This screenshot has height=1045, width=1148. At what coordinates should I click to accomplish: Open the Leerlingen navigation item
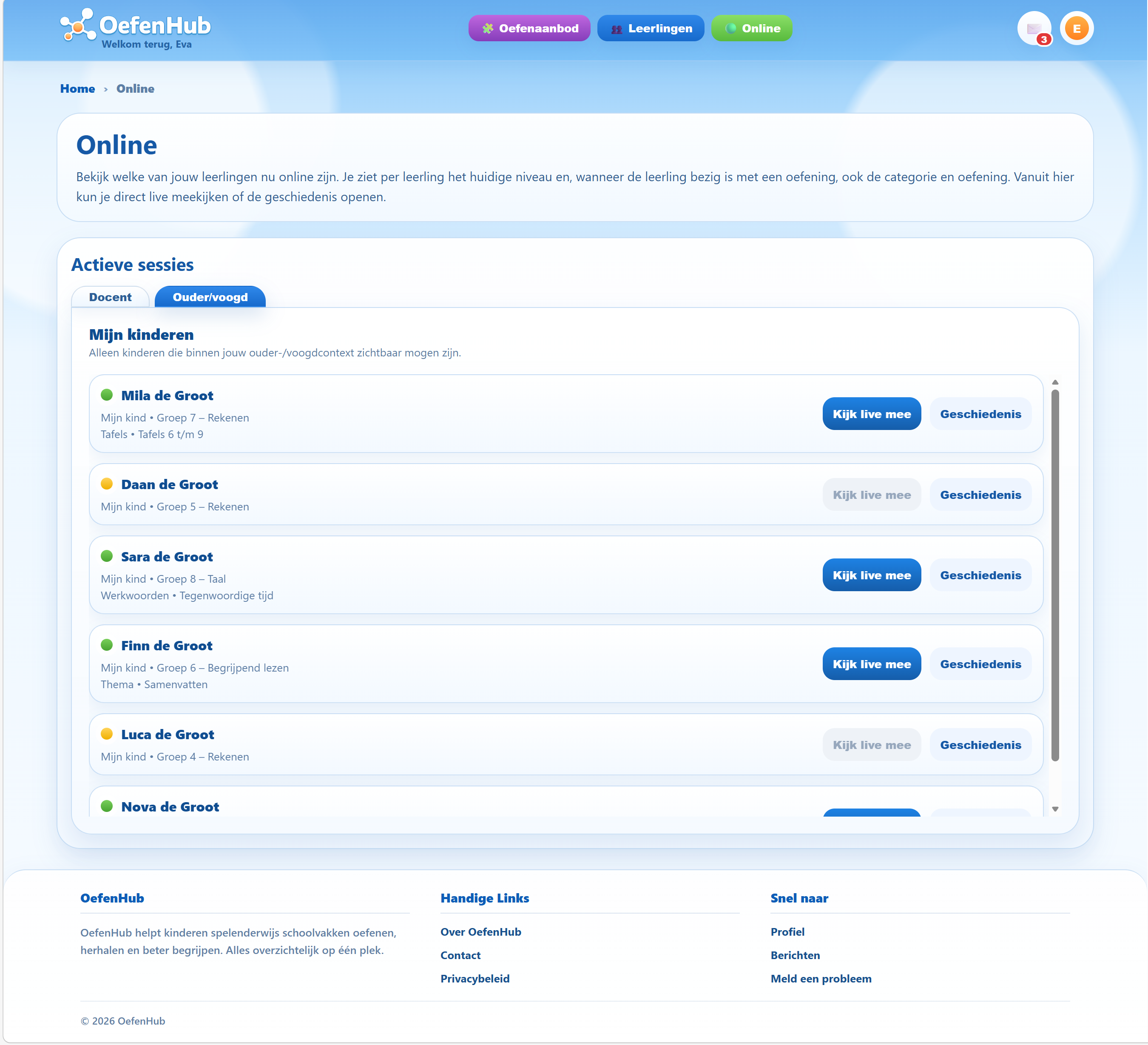point(651,28)
